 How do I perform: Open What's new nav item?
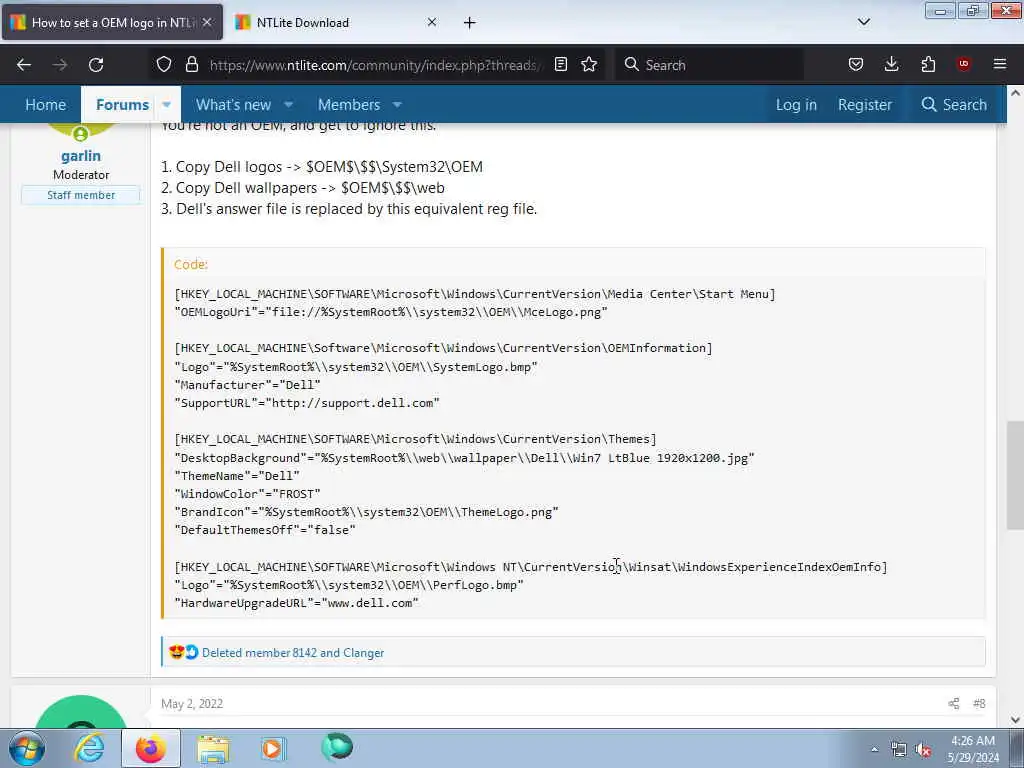click(x=233, y=104)
